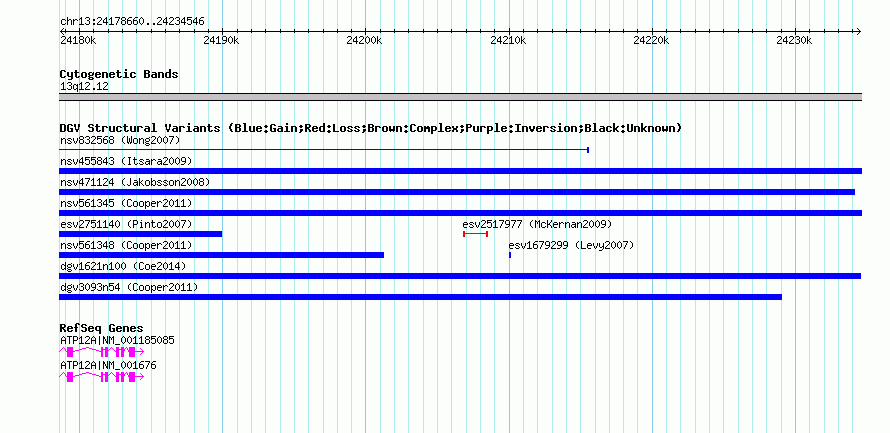Click the blue bar for dgv3093n54
The height and width of the screenshot is (433, 890).
pos(421,297)
